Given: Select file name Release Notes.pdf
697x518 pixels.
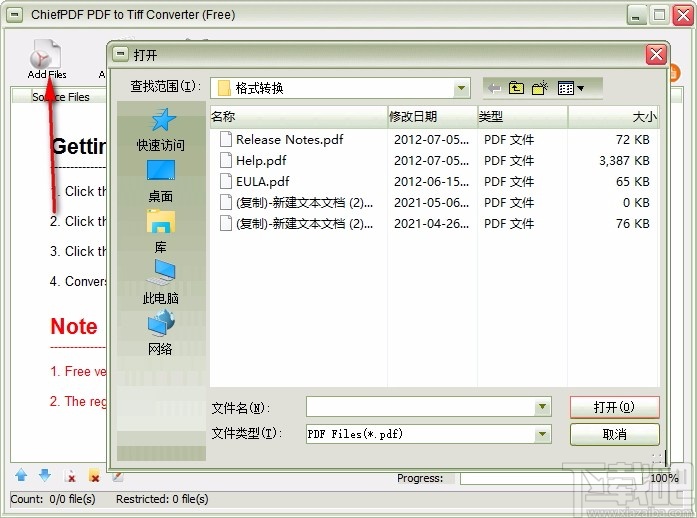Looking at the screenshot, I should click(289, 140).
